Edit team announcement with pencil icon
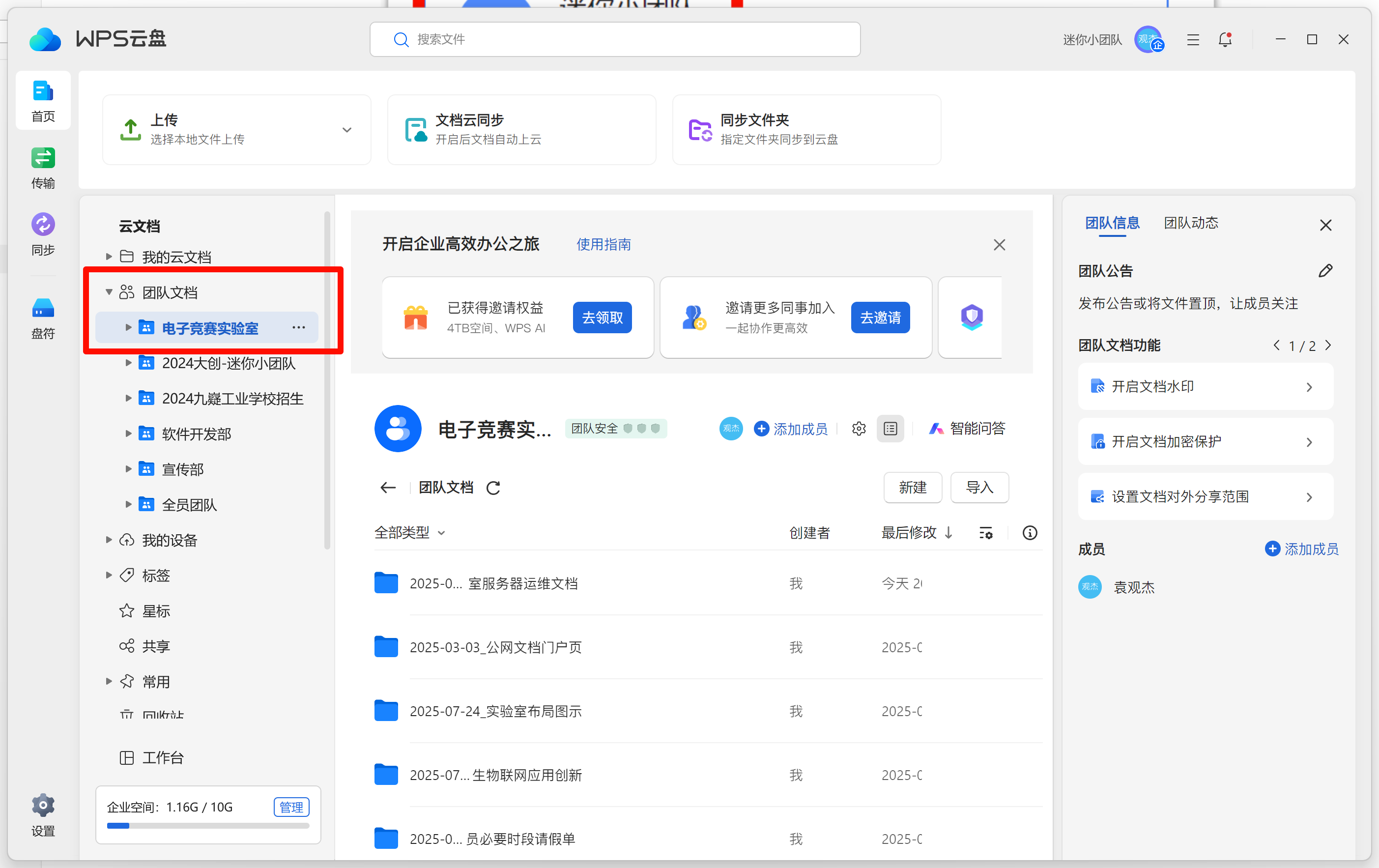Image resolution: width=1379 pixels, height=868 pixels. [x=1325, y=271]
